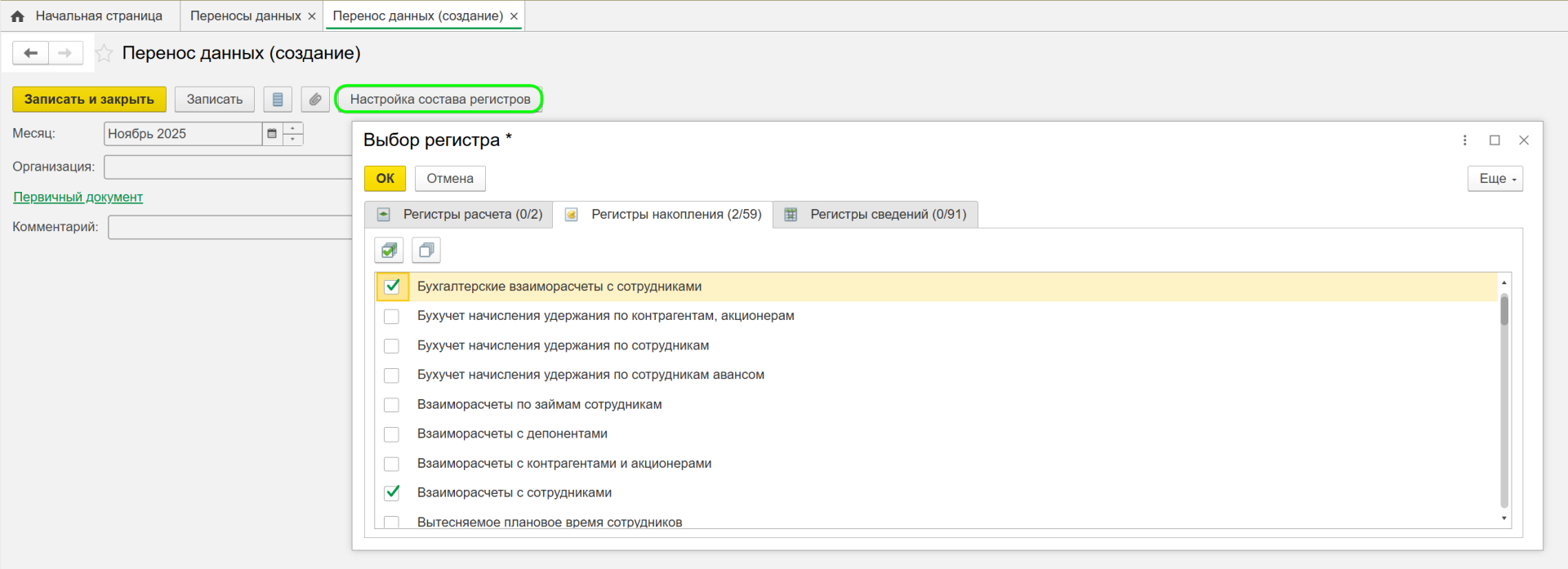Uncheck Бухгалтерские взаиморасчеты с сотрудниками

click(x=392, y=287)
